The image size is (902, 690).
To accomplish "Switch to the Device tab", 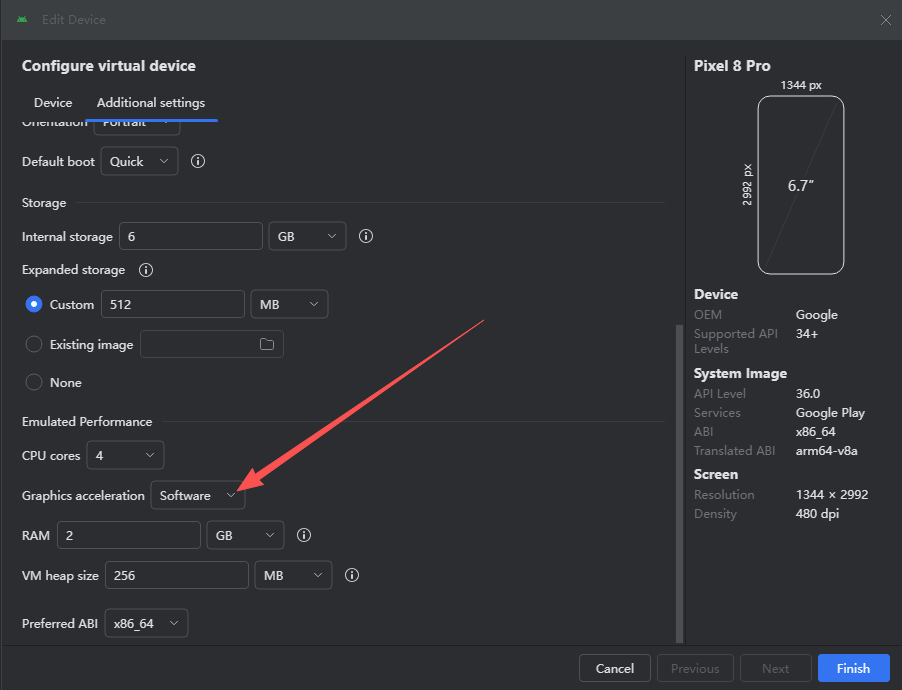I will click(53, 103).
